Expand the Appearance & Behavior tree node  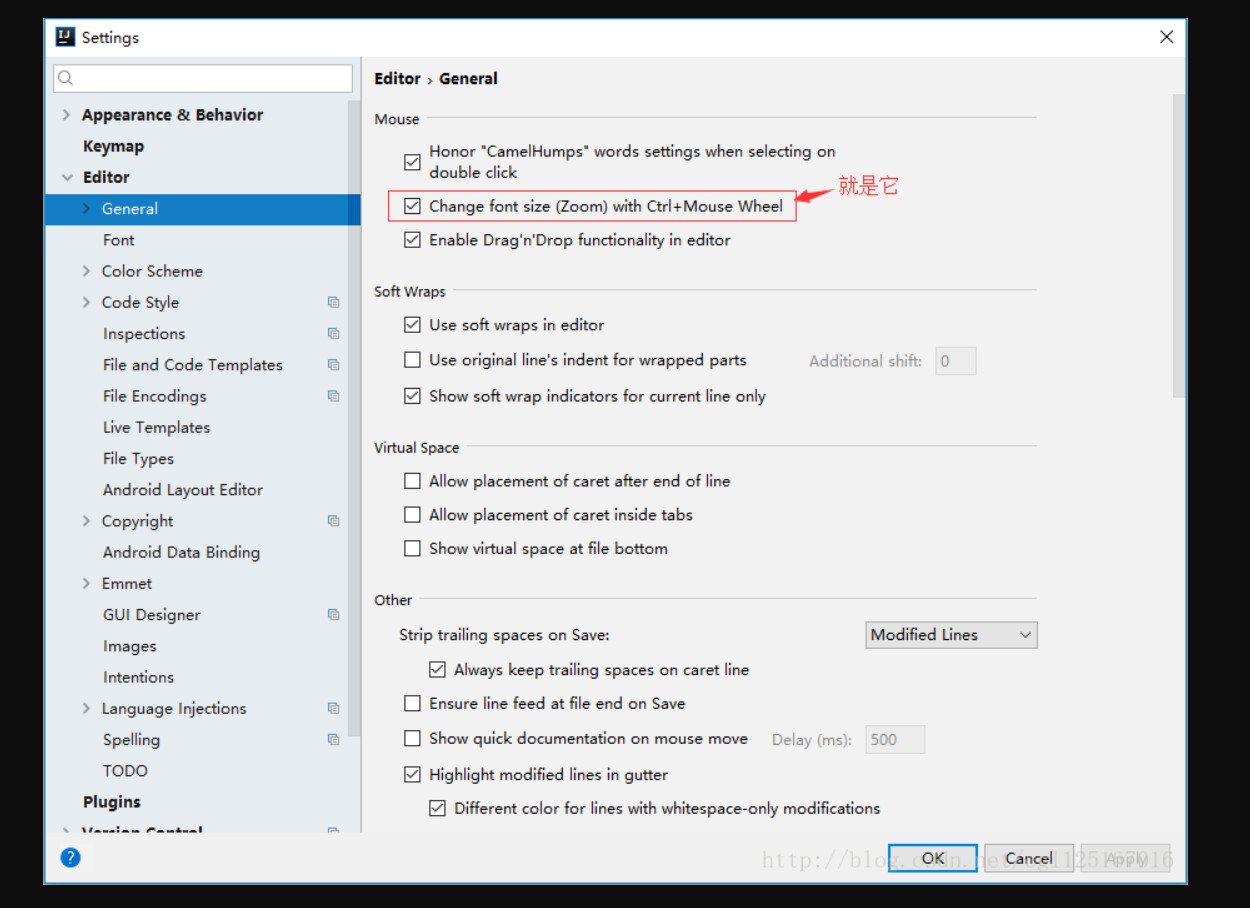pyautogui.click(x=66, y=115)
